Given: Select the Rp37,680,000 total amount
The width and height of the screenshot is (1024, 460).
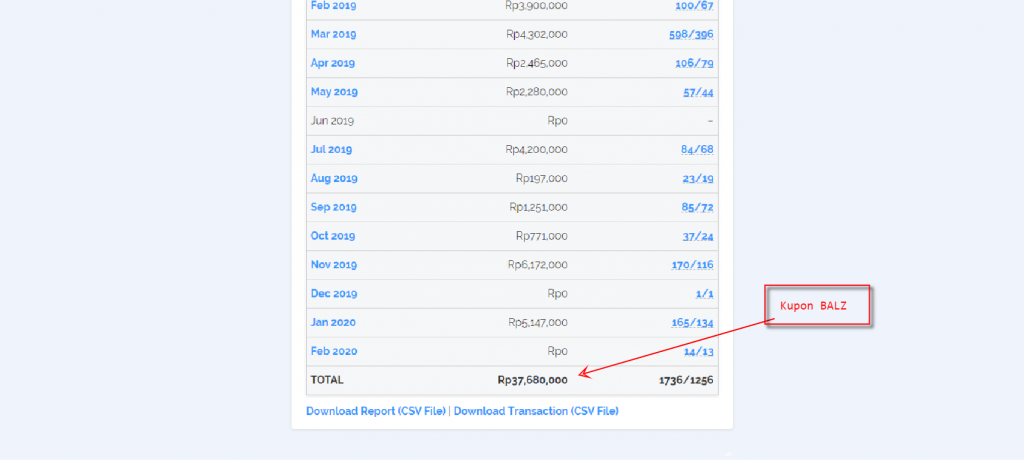Looking at the screenshot, I should pos(532,380).
